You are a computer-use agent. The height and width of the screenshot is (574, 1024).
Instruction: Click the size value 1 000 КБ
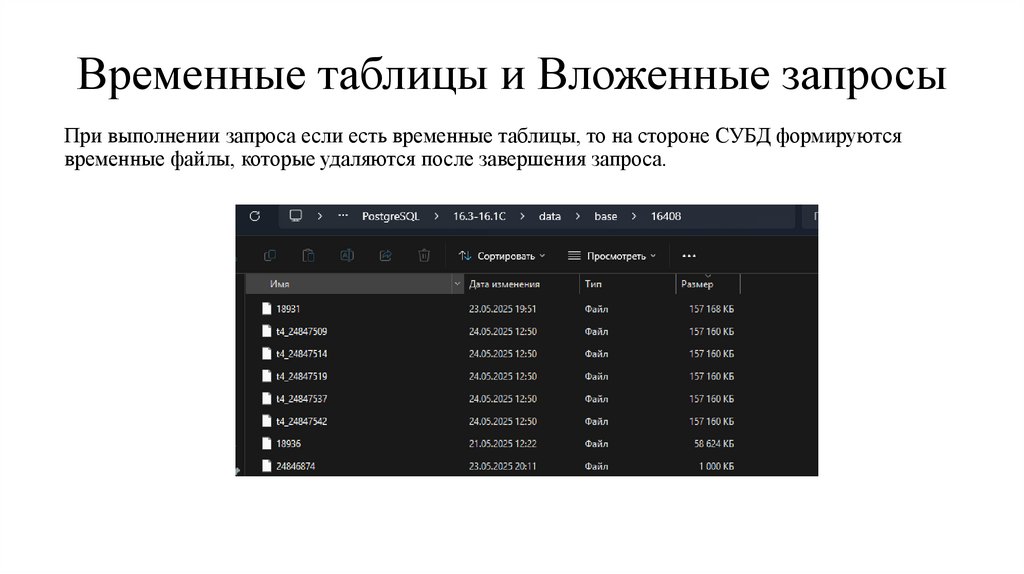716,466
